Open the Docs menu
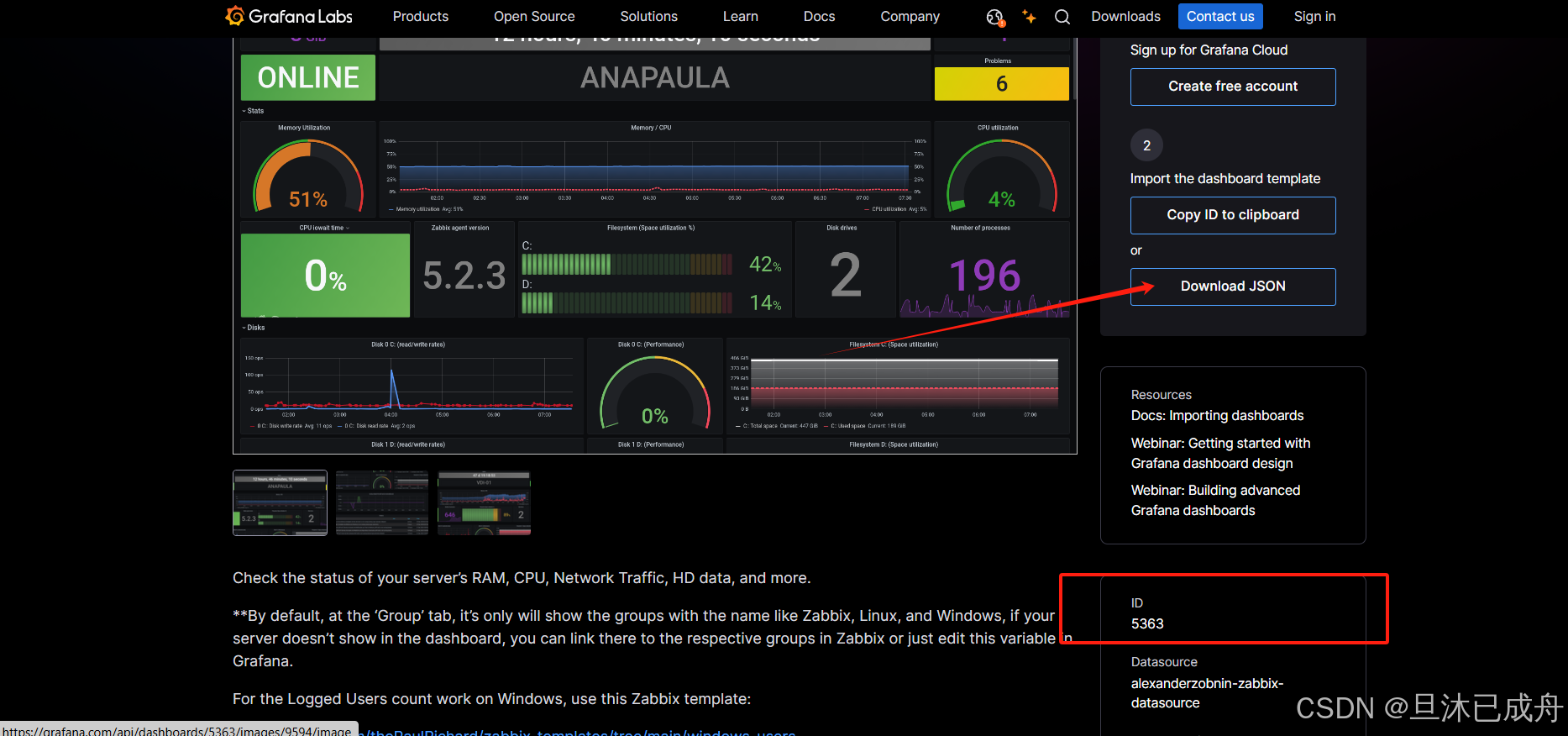Image resolution: width=1568 pixels, height=736 pixels. click(819, 16)
